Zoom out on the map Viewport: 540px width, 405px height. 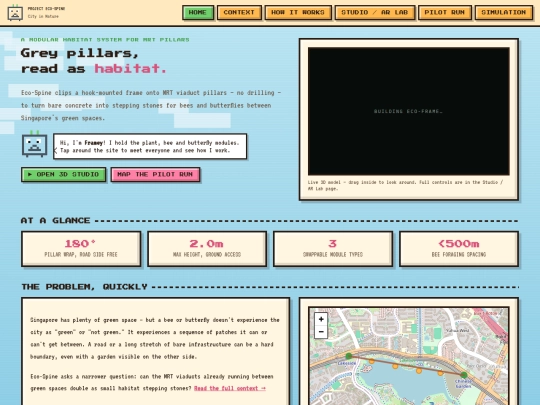(x=321, y=332)
